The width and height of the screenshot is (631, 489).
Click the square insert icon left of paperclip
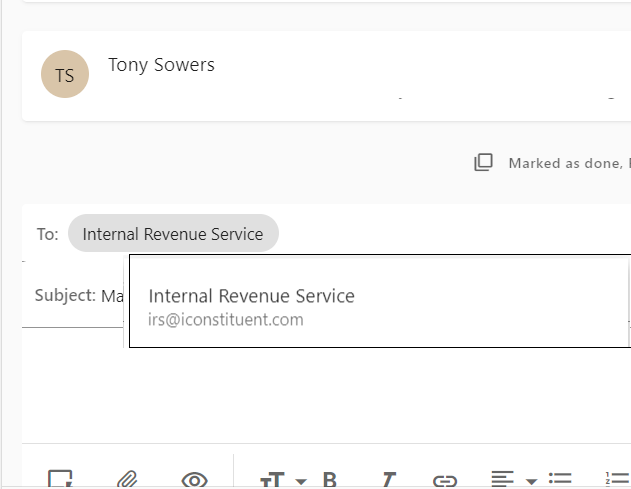coord(60,479)
